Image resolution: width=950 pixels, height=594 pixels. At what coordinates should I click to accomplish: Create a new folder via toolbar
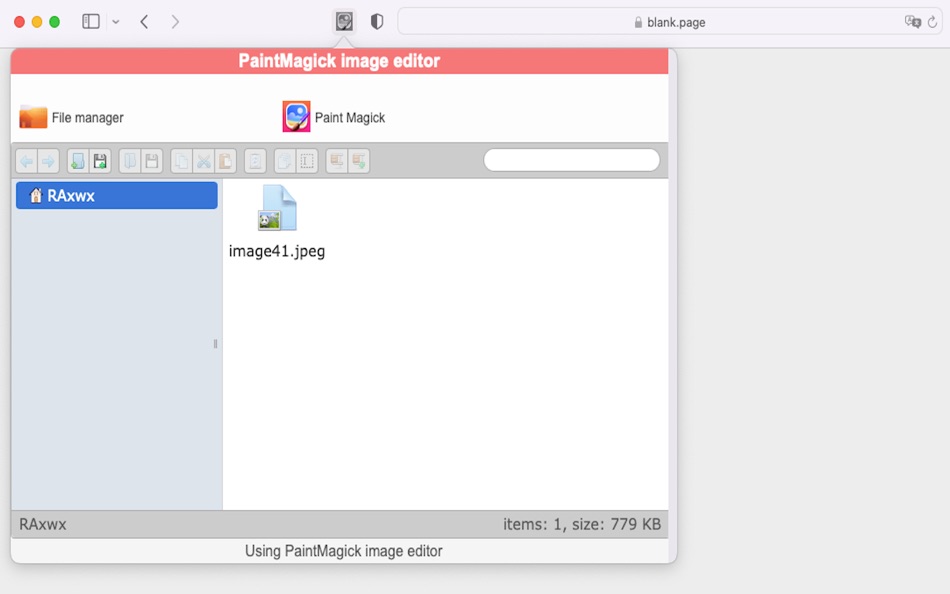(x=78, y=161)
